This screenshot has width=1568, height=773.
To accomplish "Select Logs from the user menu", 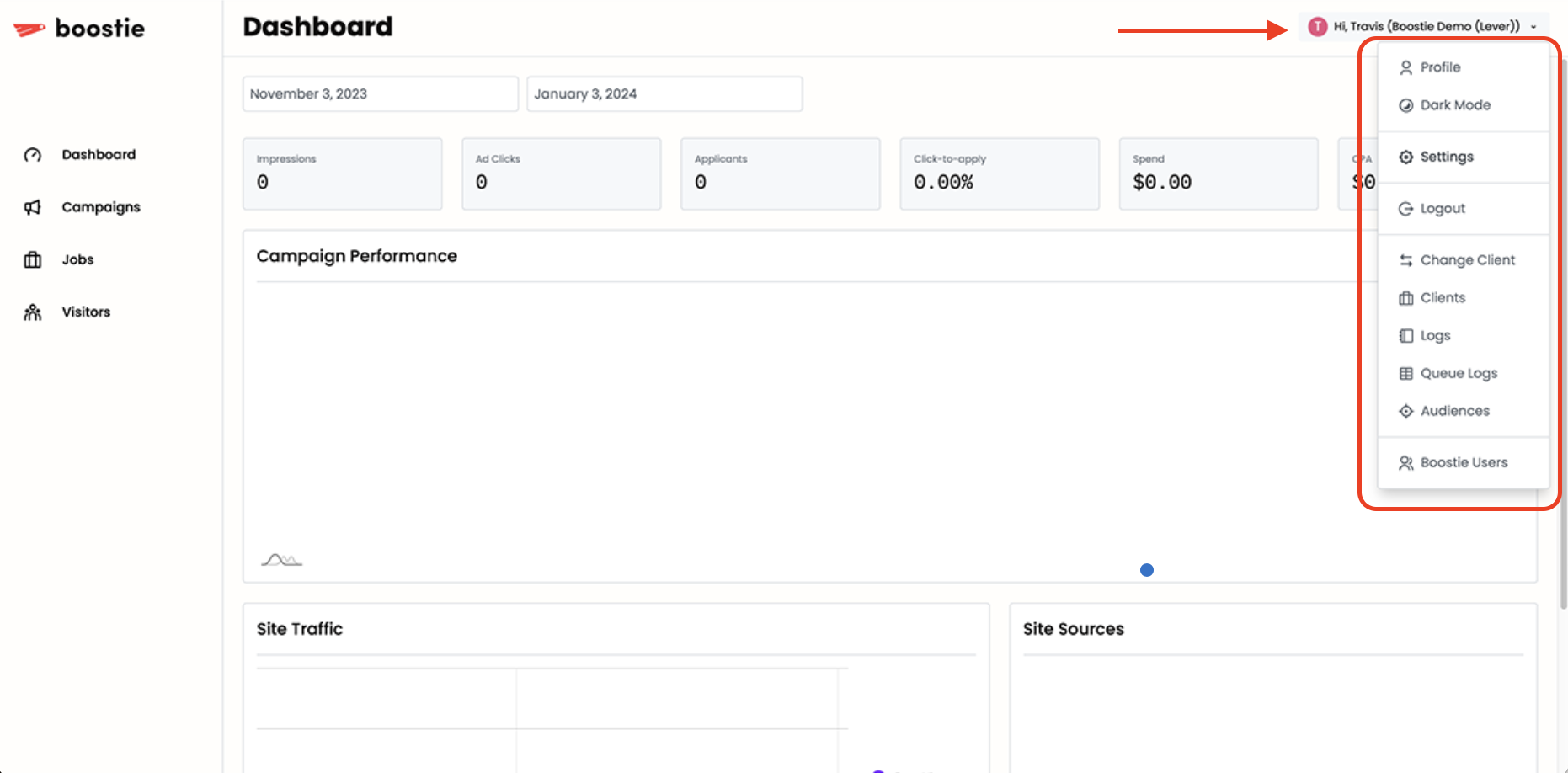I will (x=1435, y=335).
